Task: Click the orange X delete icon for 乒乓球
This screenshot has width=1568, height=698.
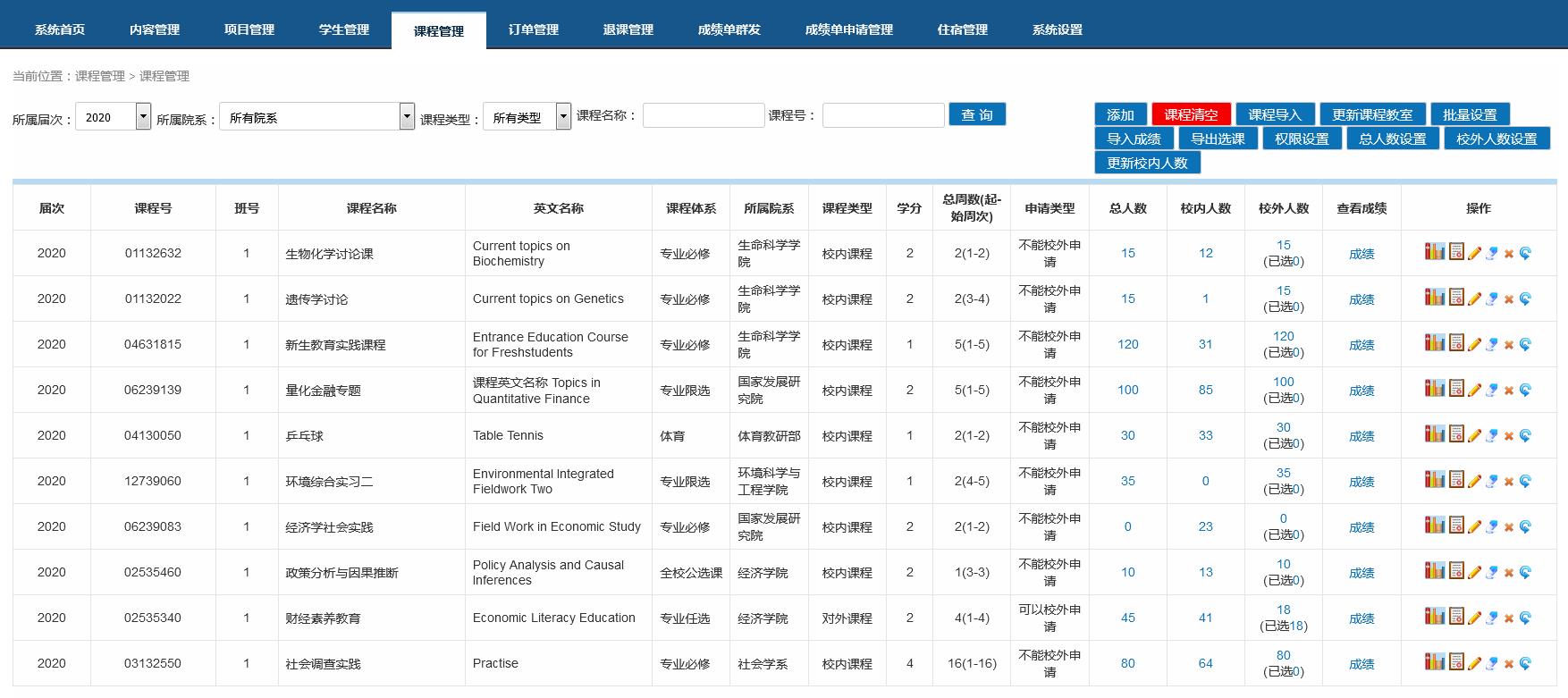Action: point(1509,436)
